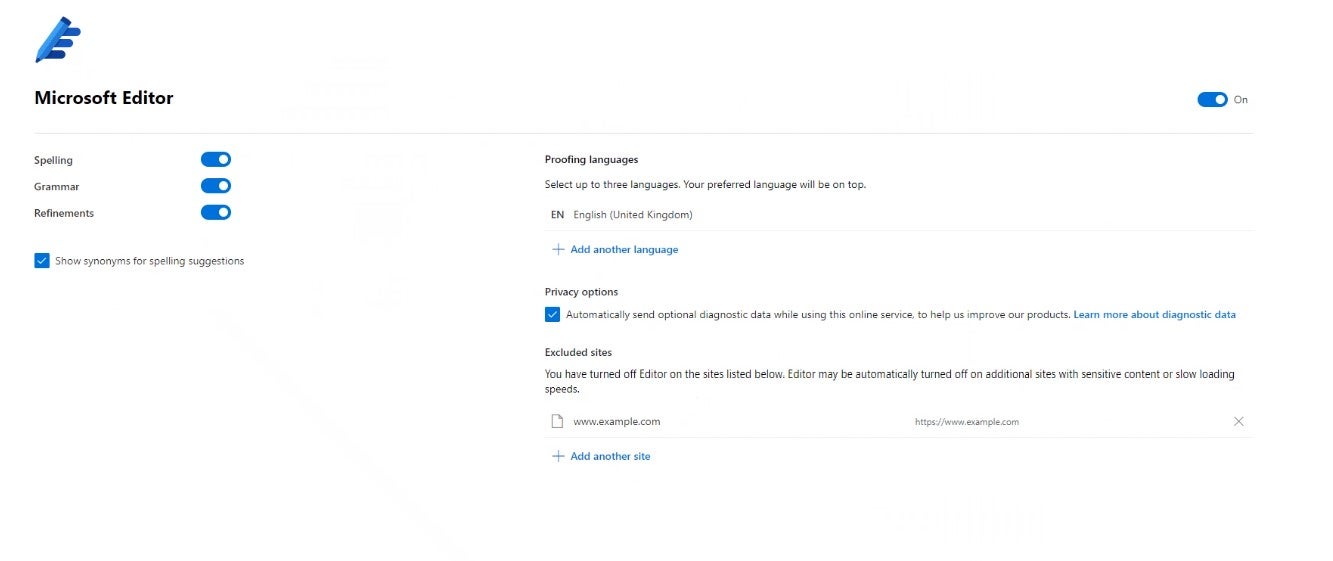Click the Microsoft Editor pen logo
The height and width of the screenshot is (561, 1333).
[x=57, y=40]
